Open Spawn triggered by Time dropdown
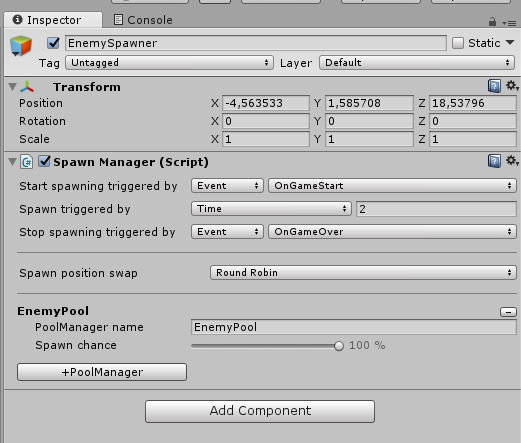521x443 pixels. (271, 209)
